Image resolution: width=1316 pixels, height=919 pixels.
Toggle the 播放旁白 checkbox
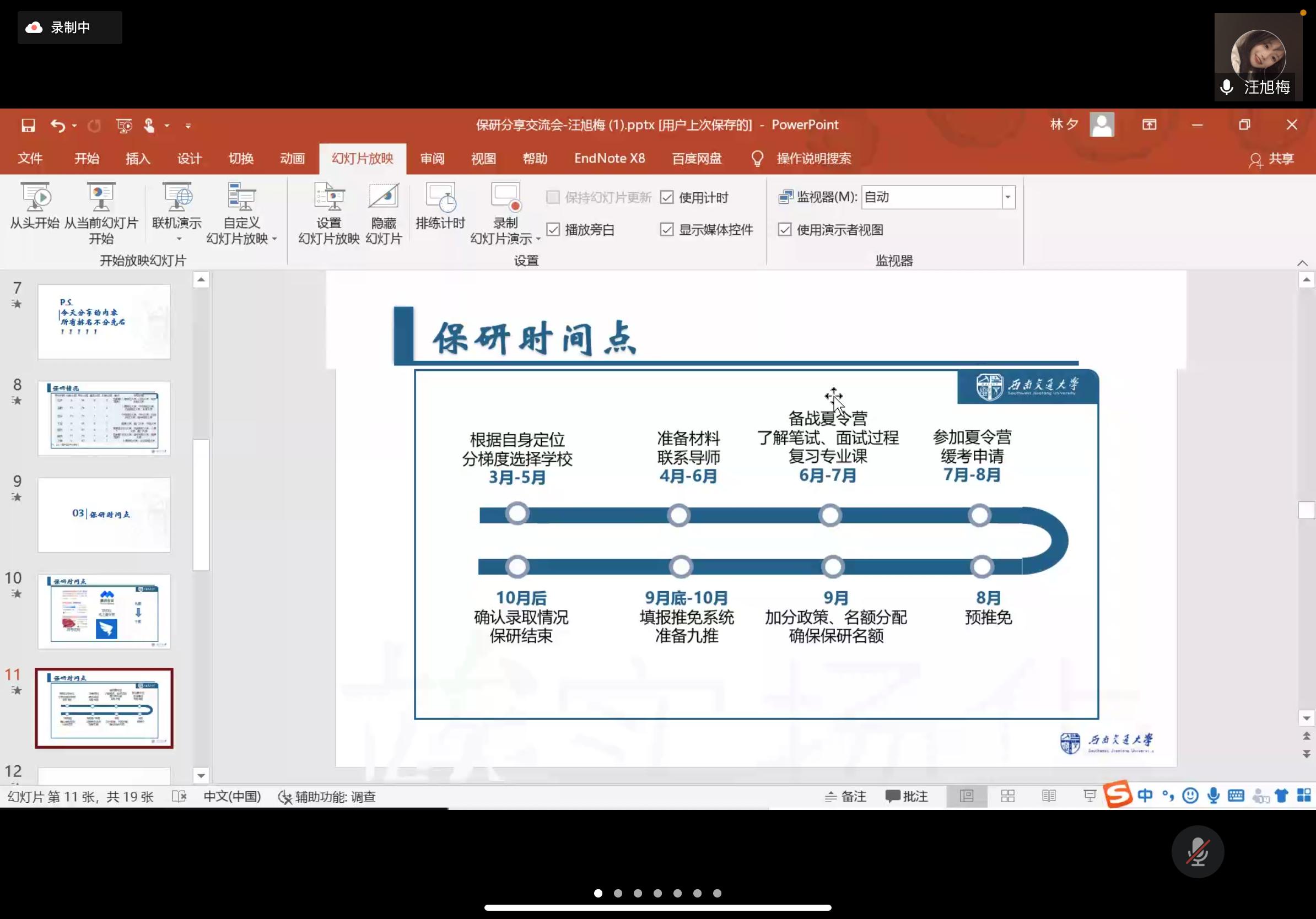point(553,230)
